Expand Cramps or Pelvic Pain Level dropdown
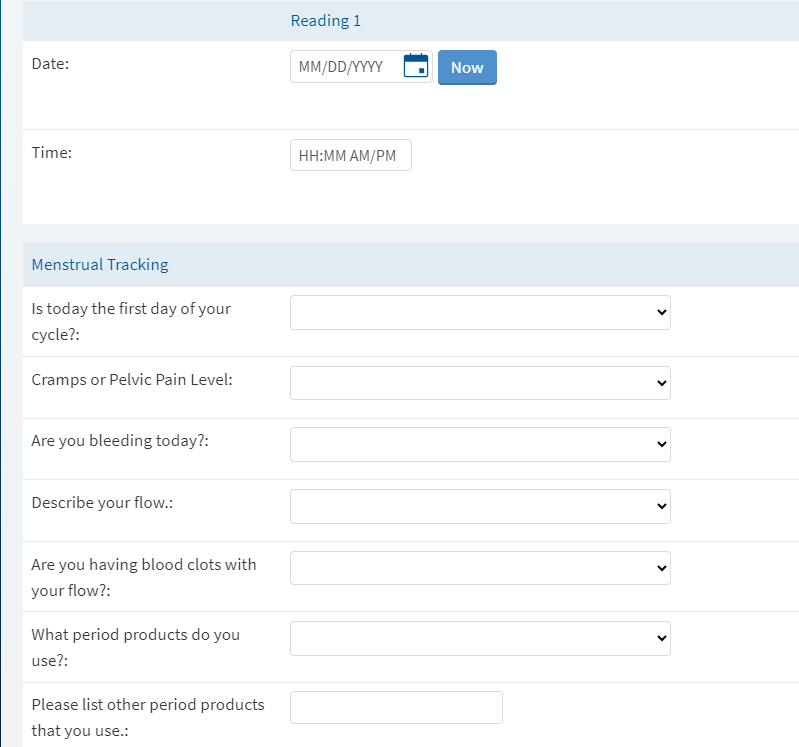This screenshot has height=747, width=799. pyautogui.click(x=480, y=383)
